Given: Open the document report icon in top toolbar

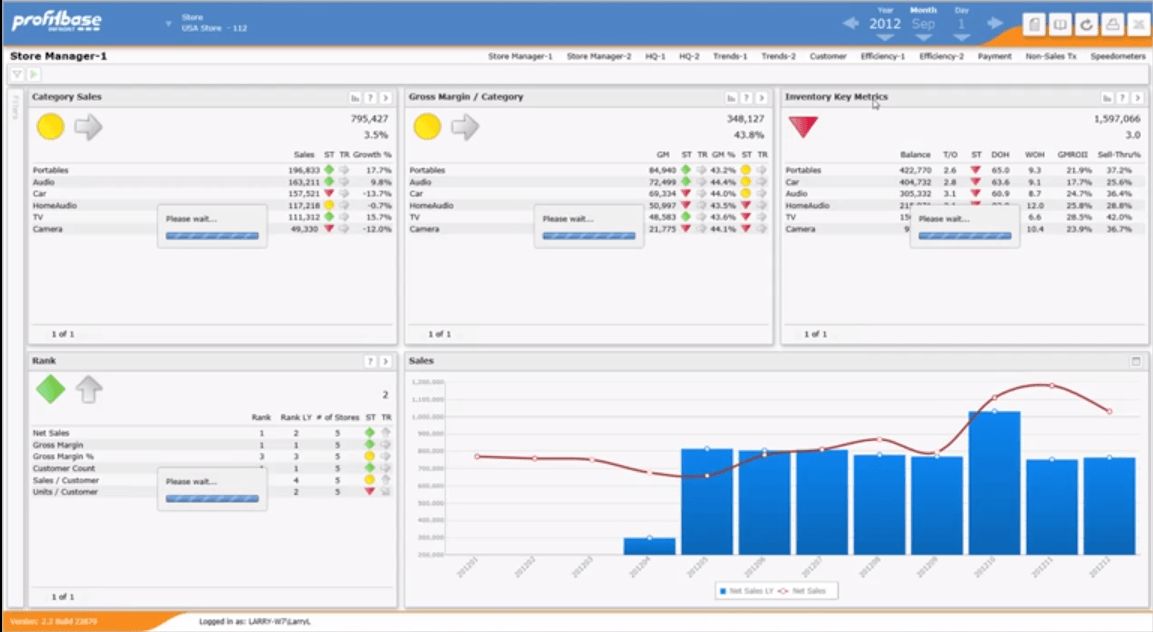Looking at the screenshot, I should click(1034, 24).
